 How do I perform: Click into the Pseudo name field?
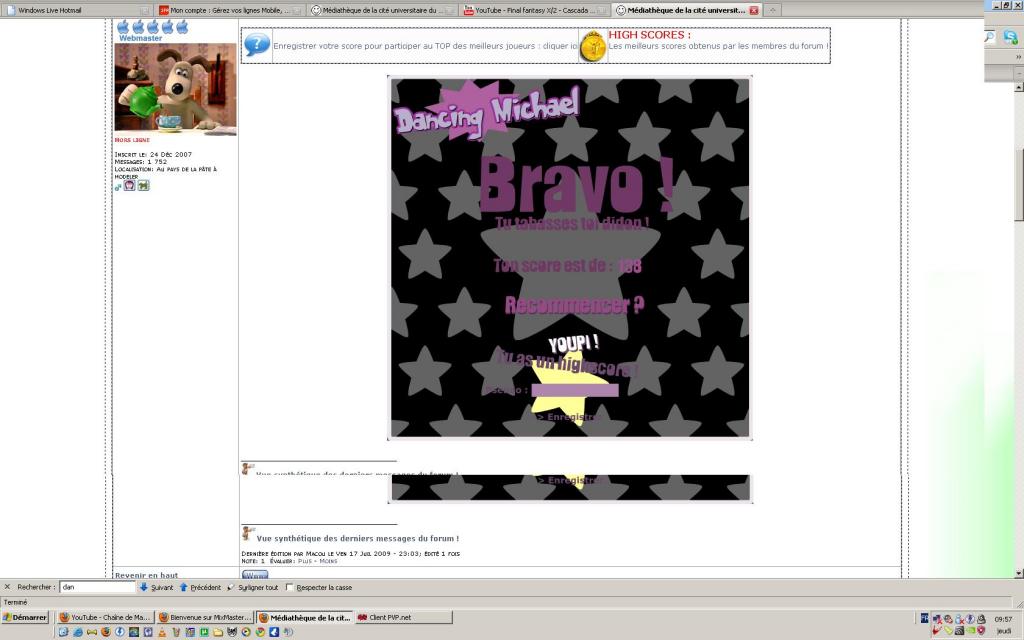(x=575, y=391)
